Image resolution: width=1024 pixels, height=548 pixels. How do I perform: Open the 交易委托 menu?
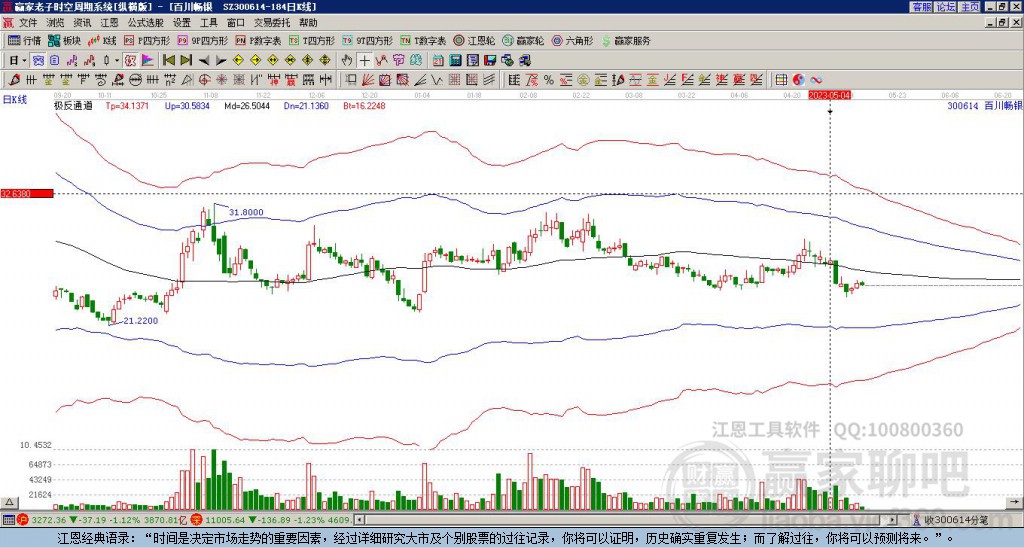pyautogui.click(x=272, y=23)
